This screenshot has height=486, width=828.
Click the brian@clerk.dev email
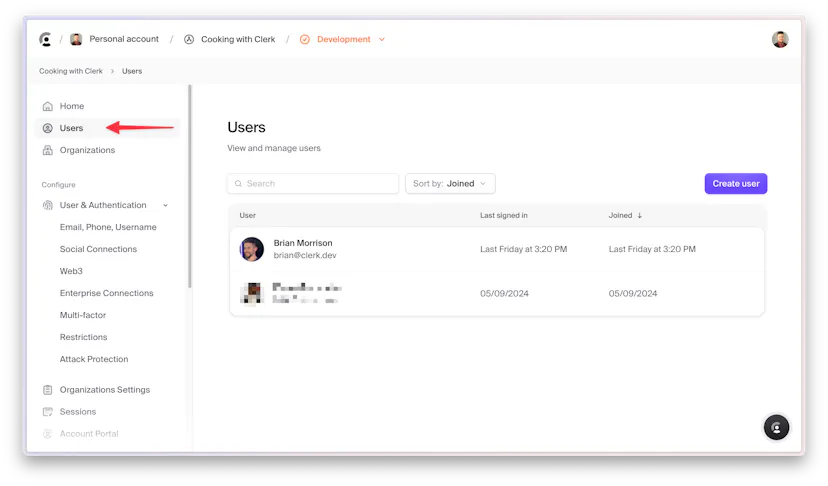click(305, 255)
